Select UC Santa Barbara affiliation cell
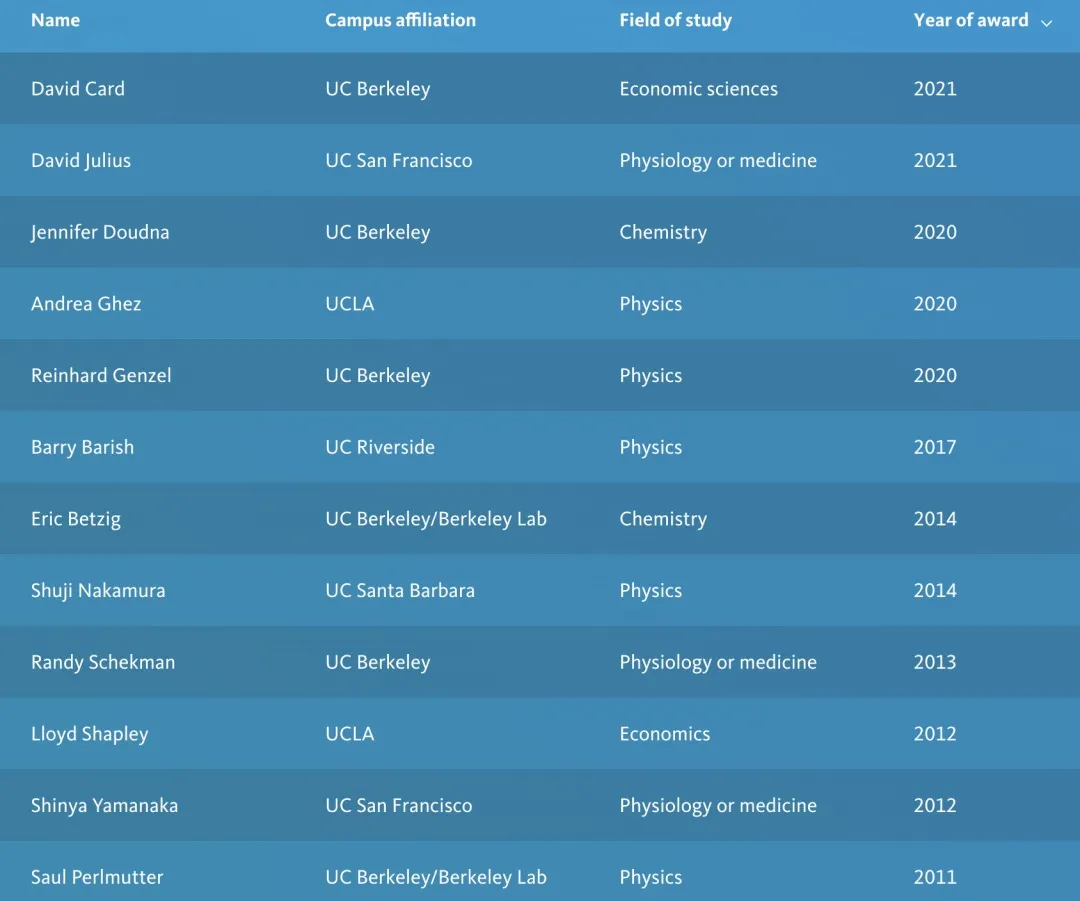Screen dimensions: 1080x901 pyautogui.click(x=400, y=591)
